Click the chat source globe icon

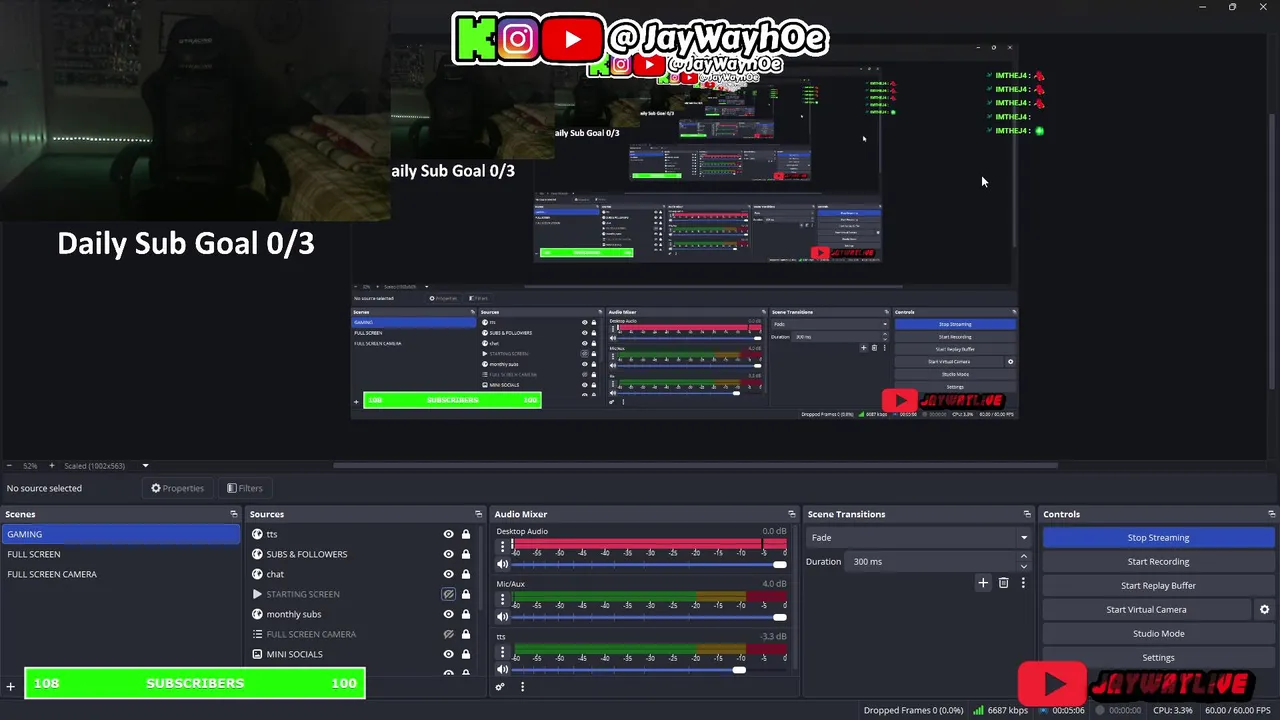[257, 574]
